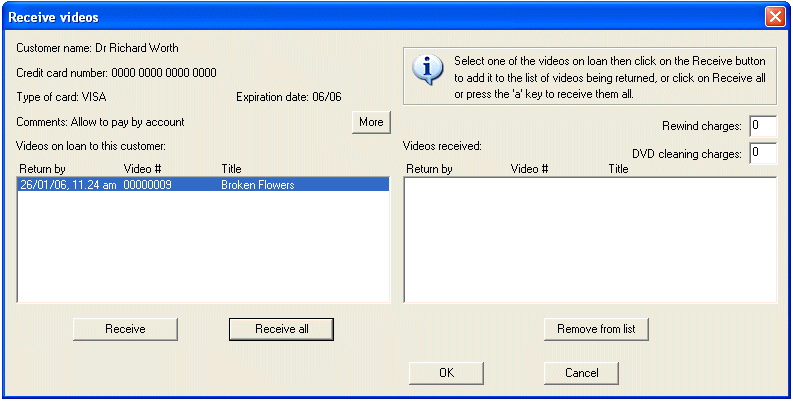Click Return by header in loan list
Image resolution: width=793 pixels, height=402 pixels.
tap(42, 169)
